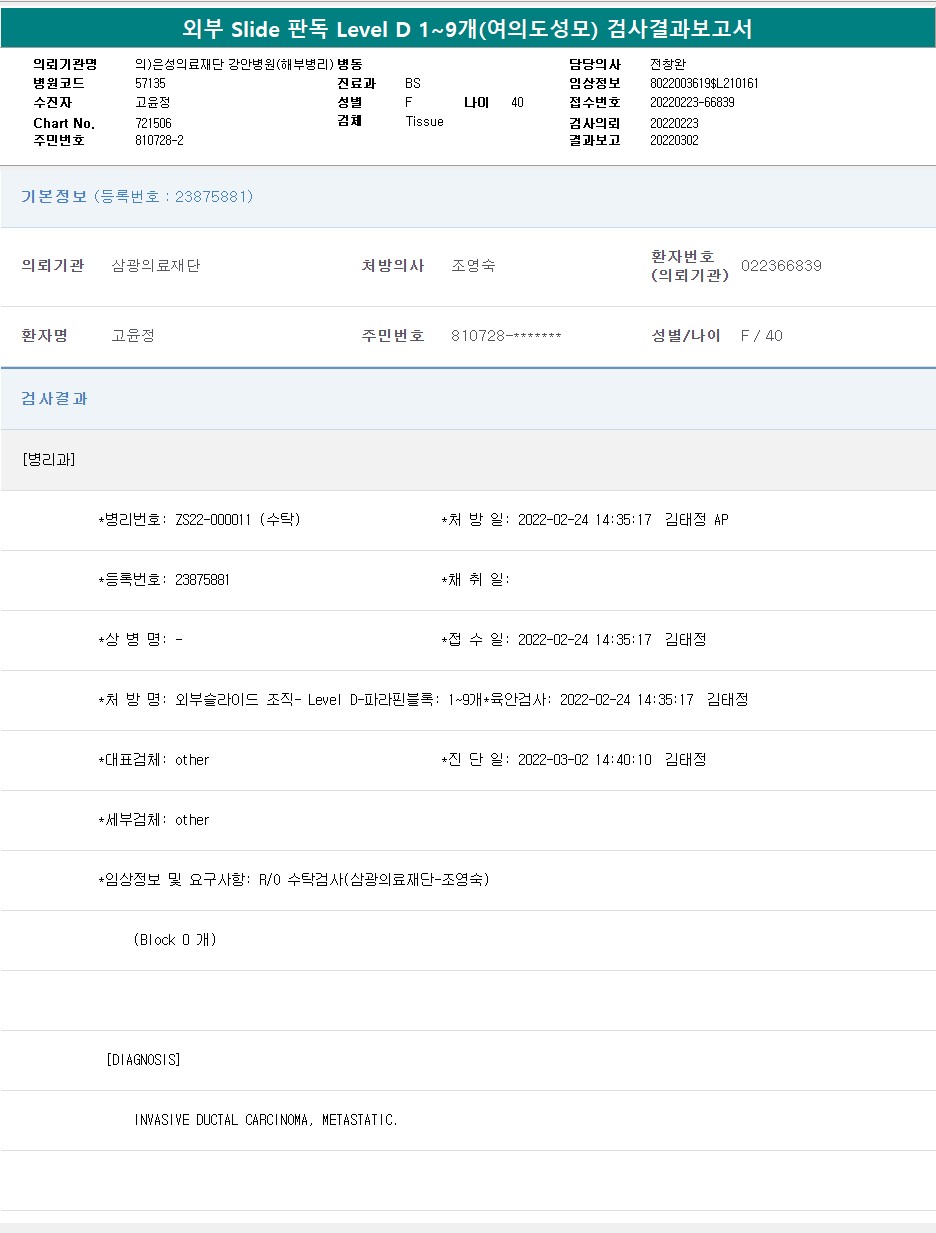Click the [DIAGNOSIS] label

click(143, 1060)
